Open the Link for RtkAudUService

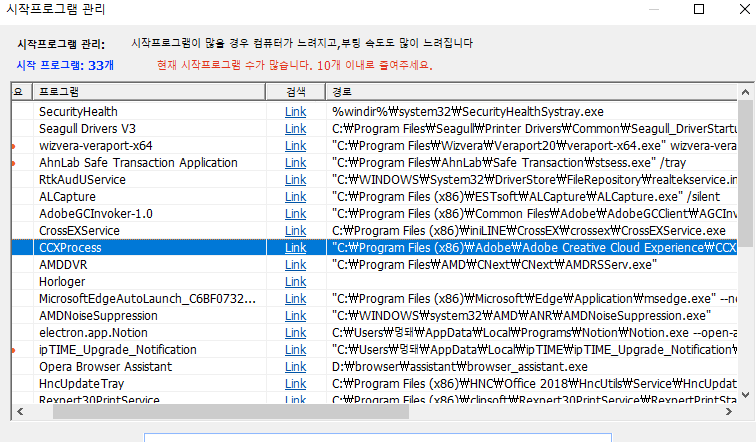click(x=295, y=180)
